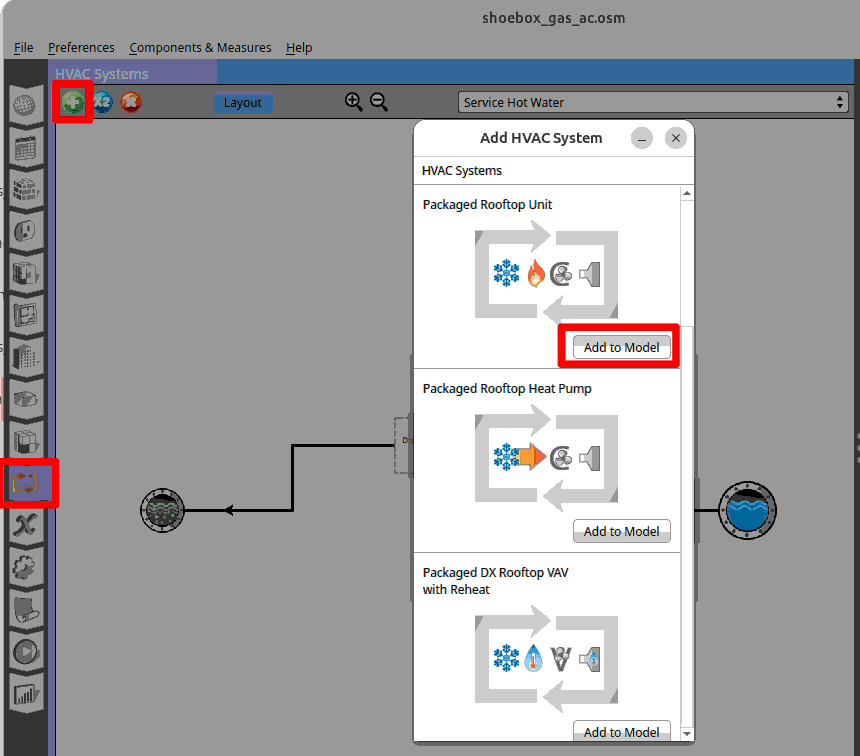Open Simulation Settings gear icon
The width and height of the screenshot is (860, 756).
tap(26, 568)
